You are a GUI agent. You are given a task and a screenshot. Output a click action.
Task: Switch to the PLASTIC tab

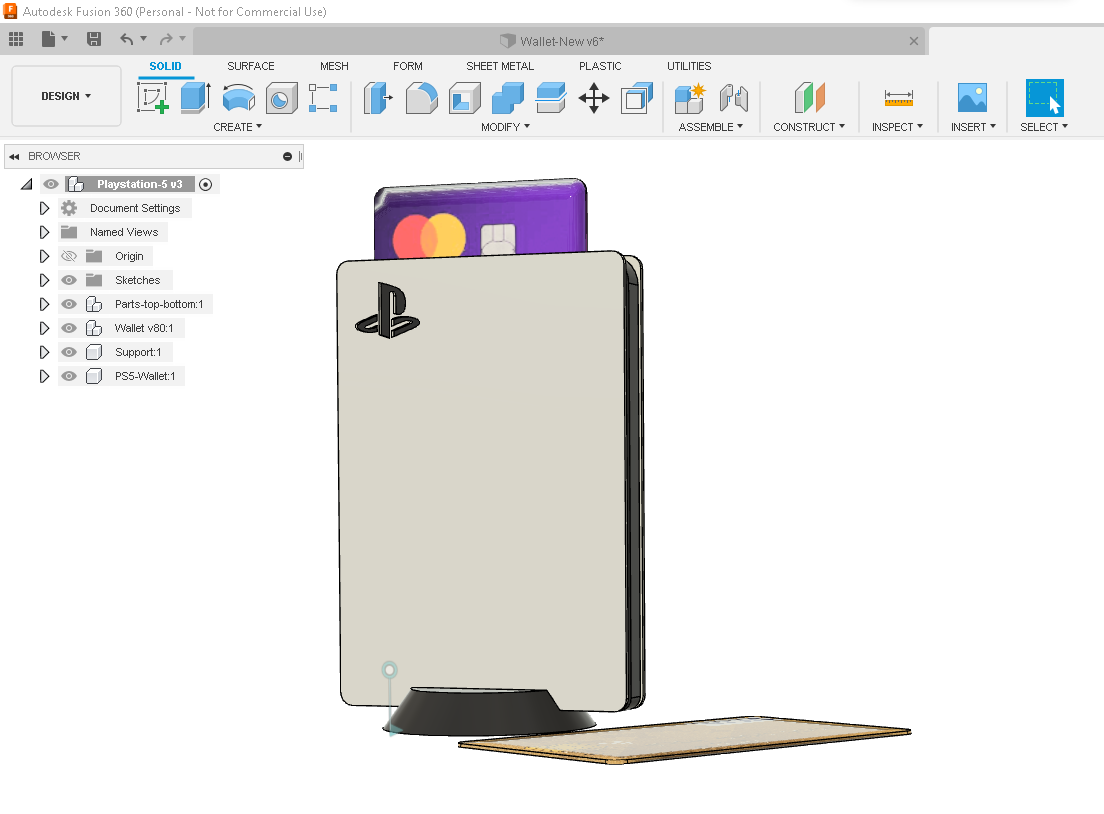pyautogui.click(x=600, y=66)
